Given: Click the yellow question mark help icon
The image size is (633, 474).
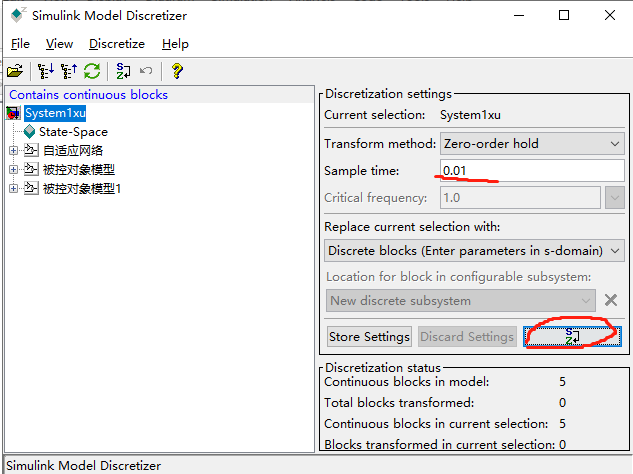Looking at the screenshot, I should [177, 71].
